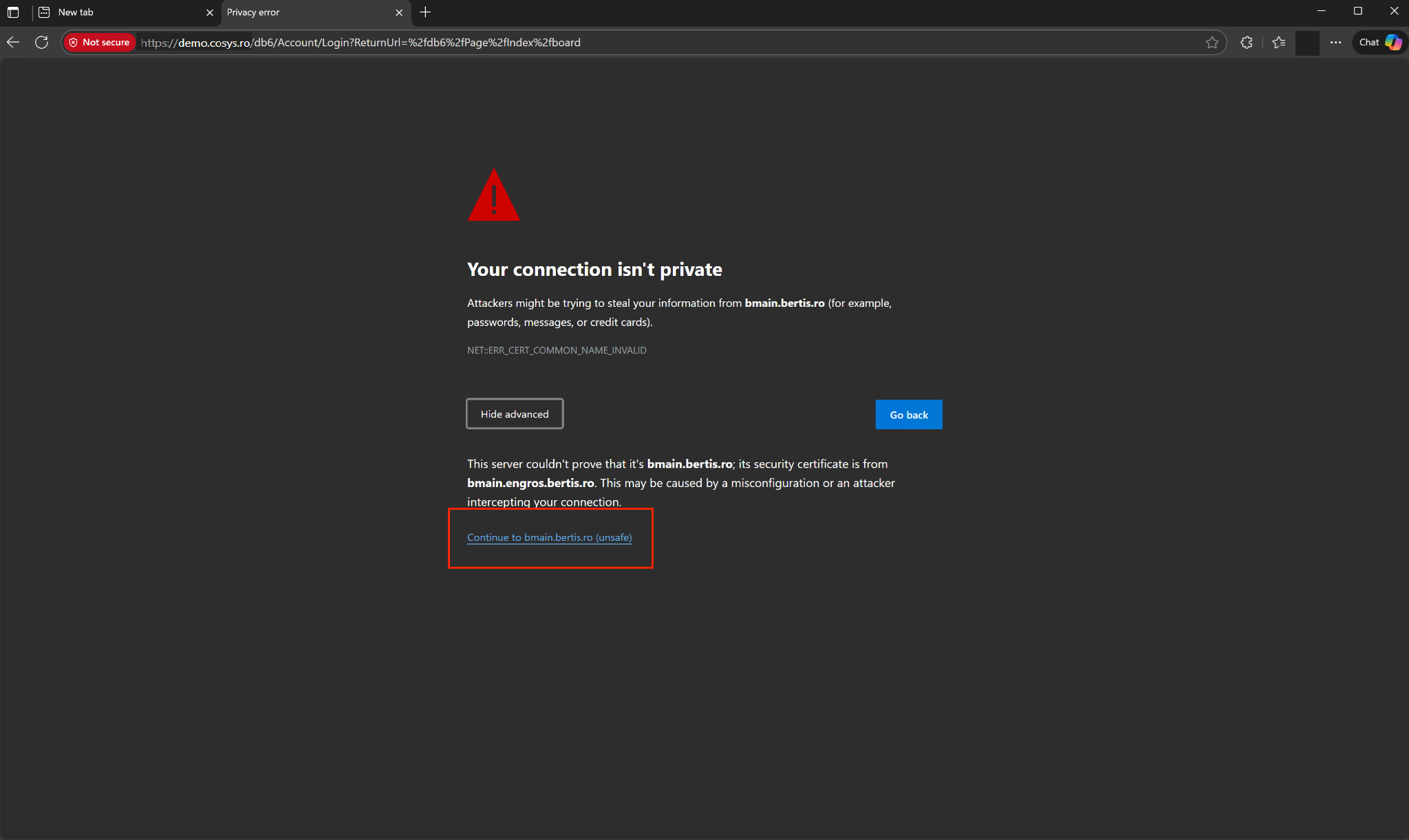Open the Favorites list icon
The image size is (1409, 840).
1279,43
